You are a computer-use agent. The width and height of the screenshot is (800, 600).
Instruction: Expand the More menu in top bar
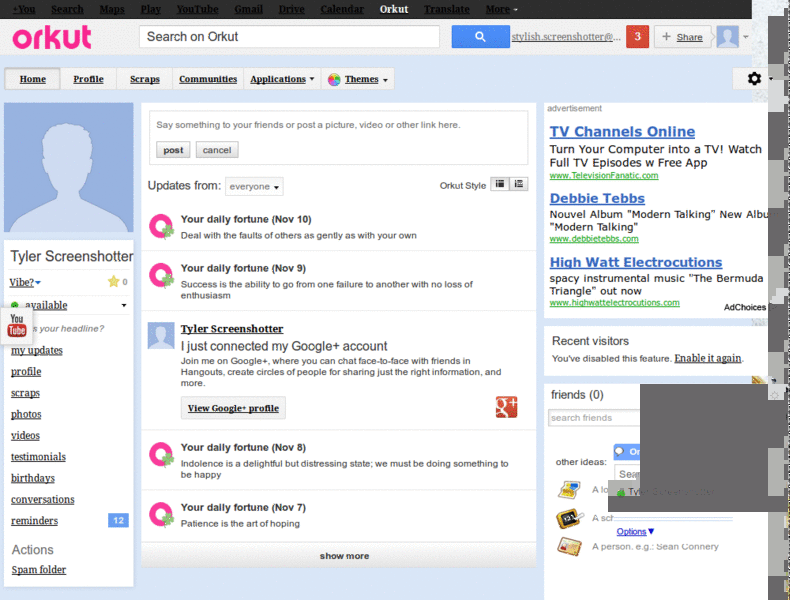(x=501, y=9)
